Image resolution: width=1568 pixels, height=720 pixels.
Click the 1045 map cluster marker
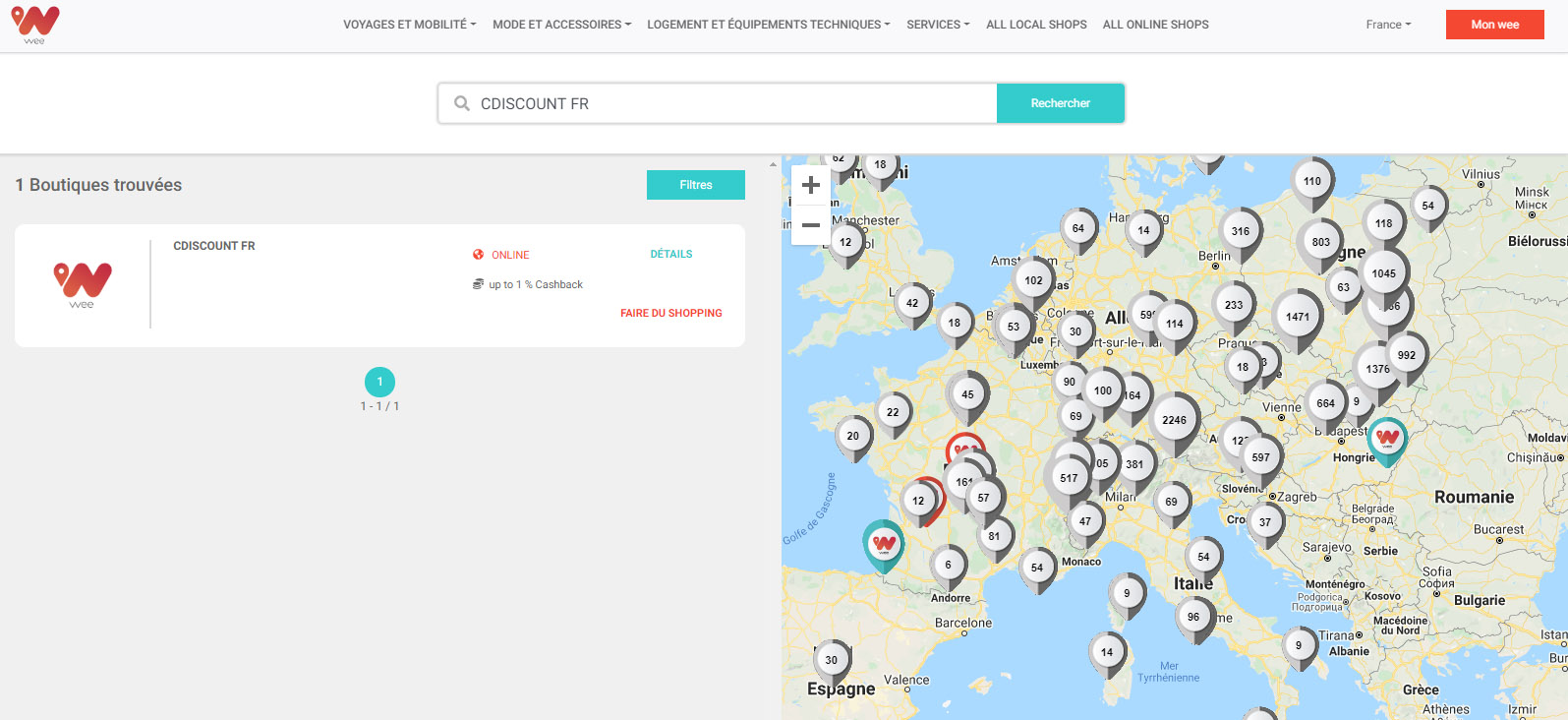(1383, 273)
